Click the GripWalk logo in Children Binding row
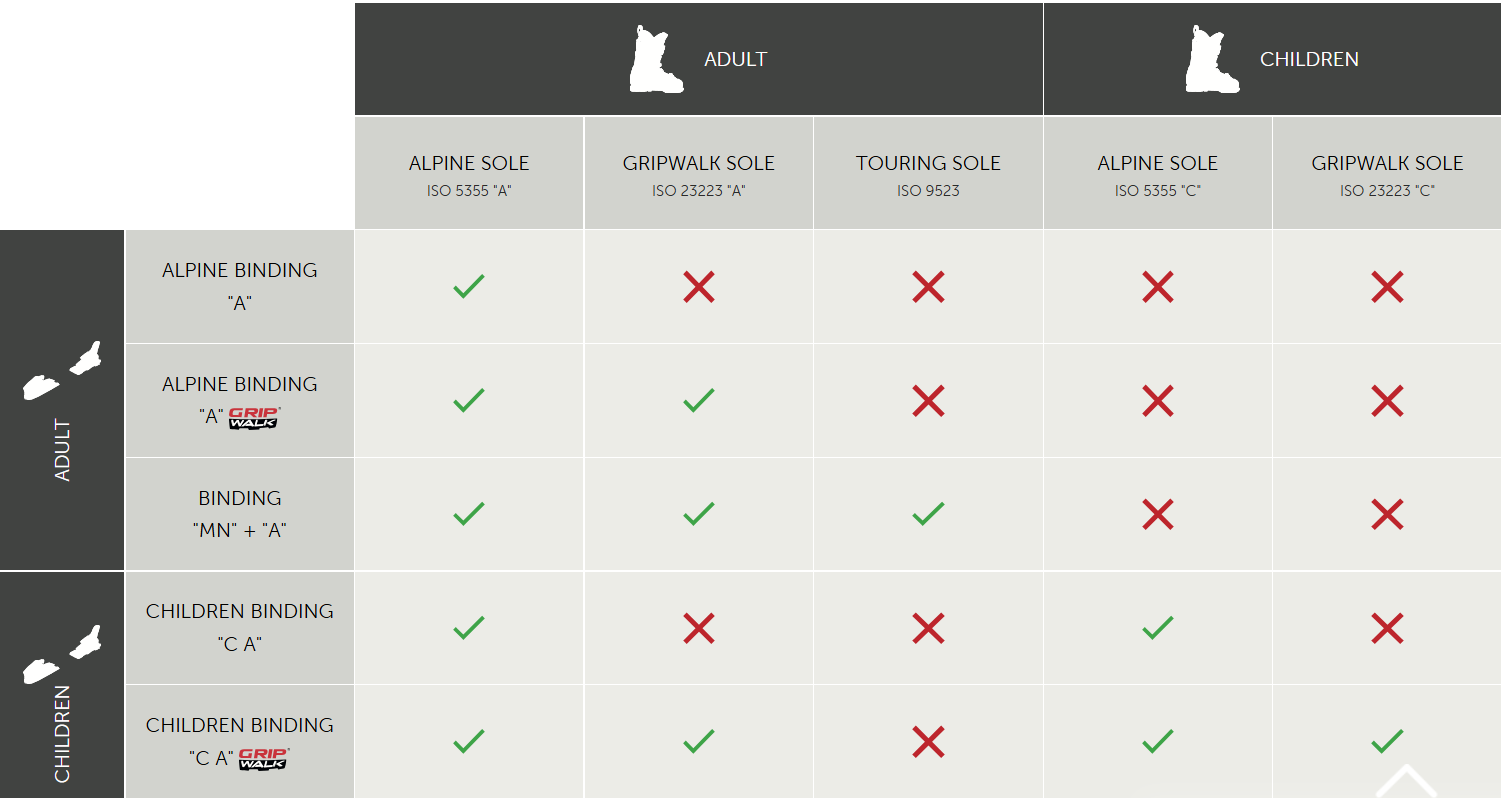Screen dimensions: 1502x798 point(263,759)
